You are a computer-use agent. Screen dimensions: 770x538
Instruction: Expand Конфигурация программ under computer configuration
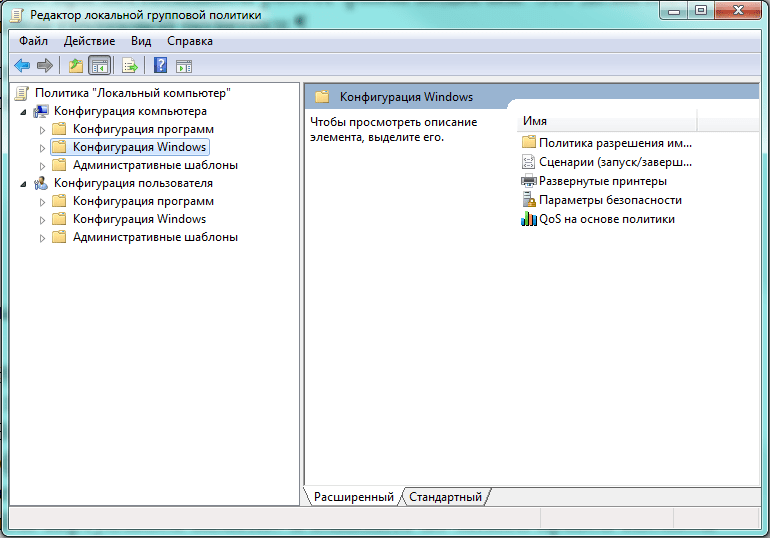[42, 130]
